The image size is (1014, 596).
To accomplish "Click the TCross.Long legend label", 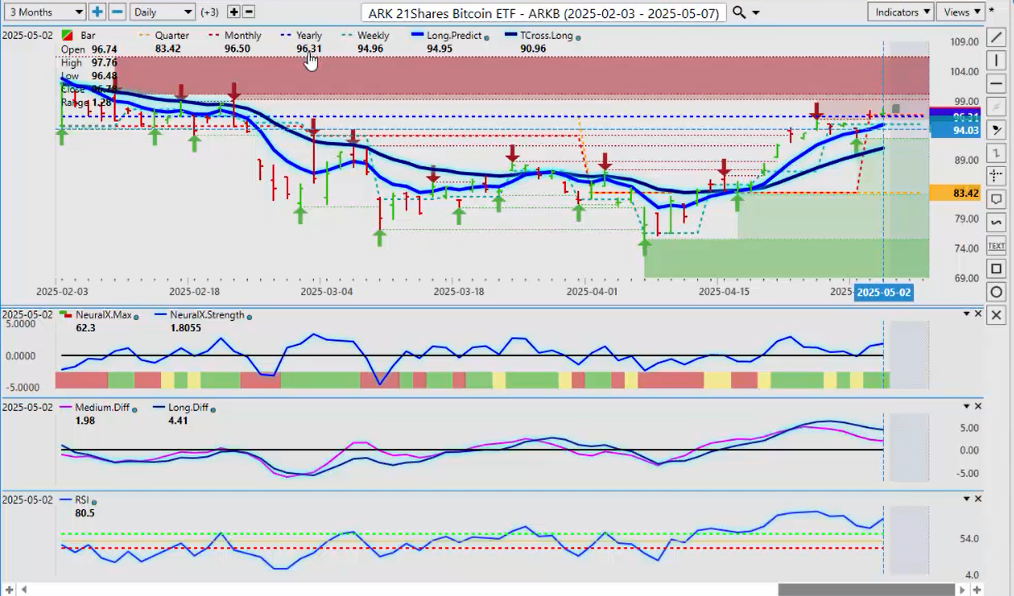I will tap(546, 36).
